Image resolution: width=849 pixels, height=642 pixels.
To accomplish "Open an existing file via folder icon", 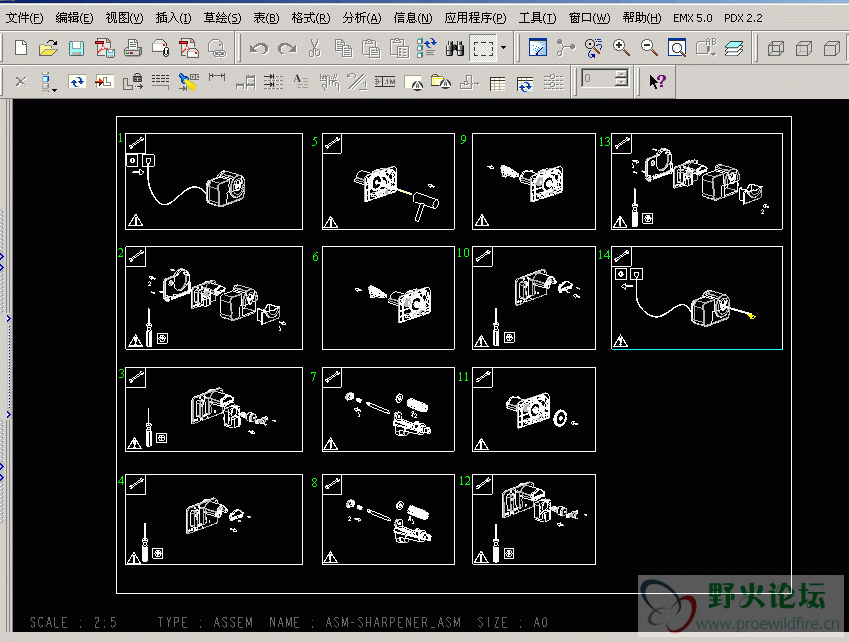I will 48,48.
